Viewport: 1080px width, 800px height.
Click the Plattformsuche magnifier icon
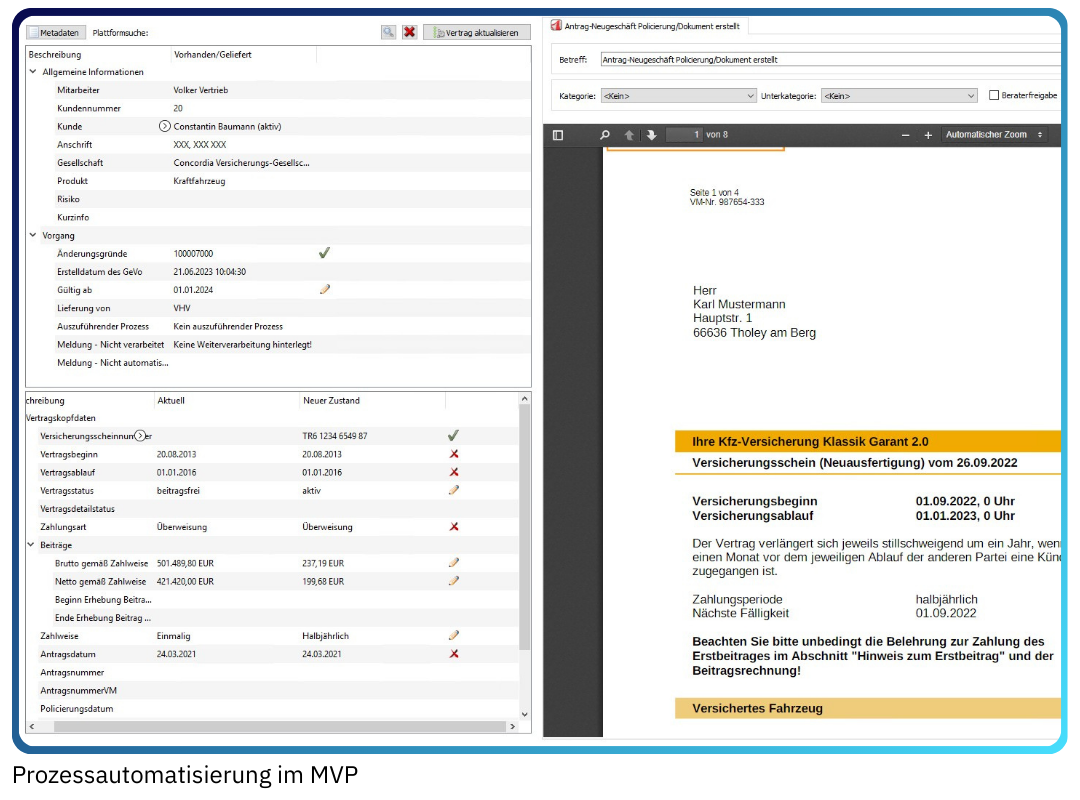pos(388,32)
